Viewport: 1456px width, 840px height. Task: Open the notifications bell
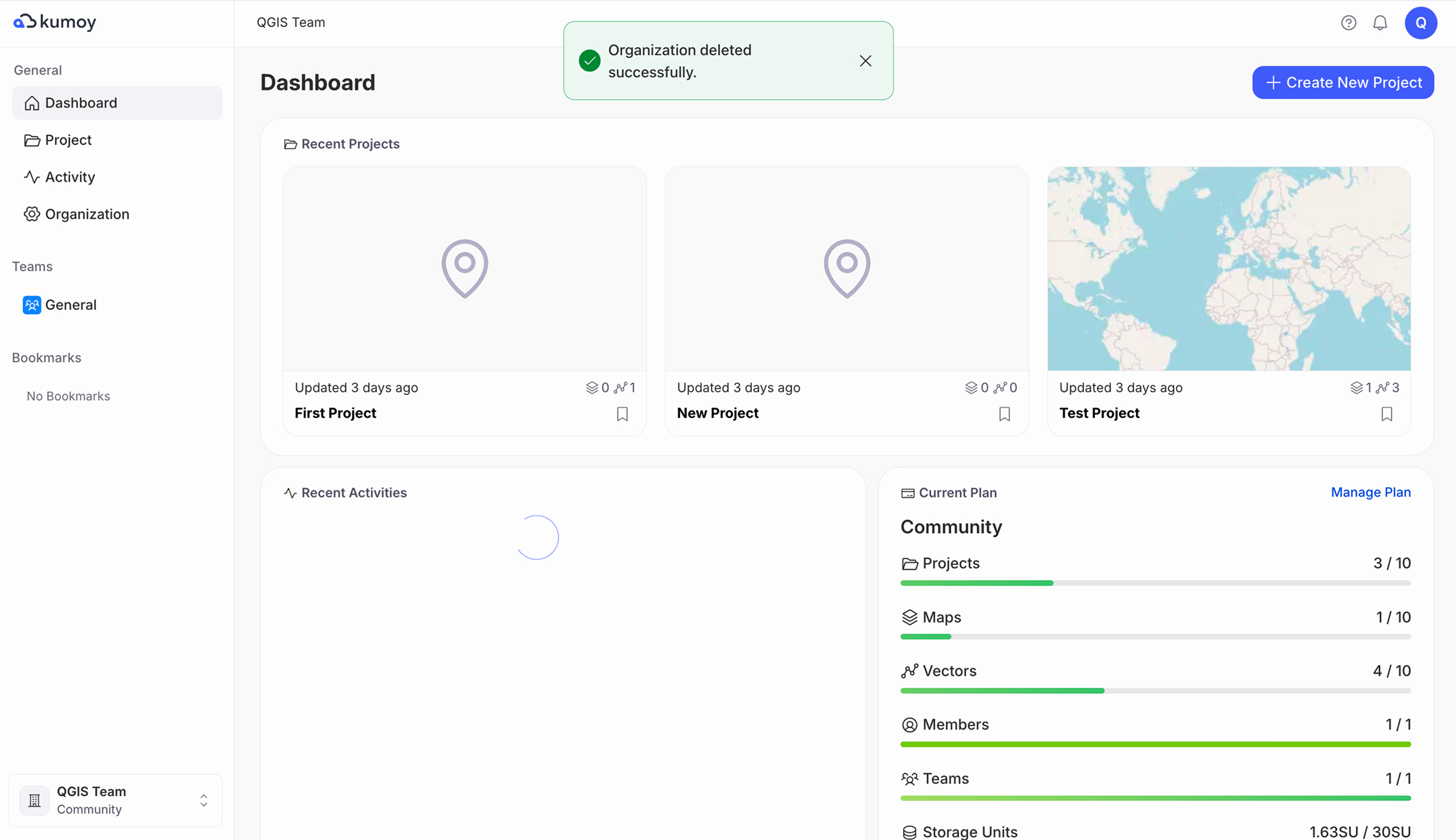(x=1380, y=23)
